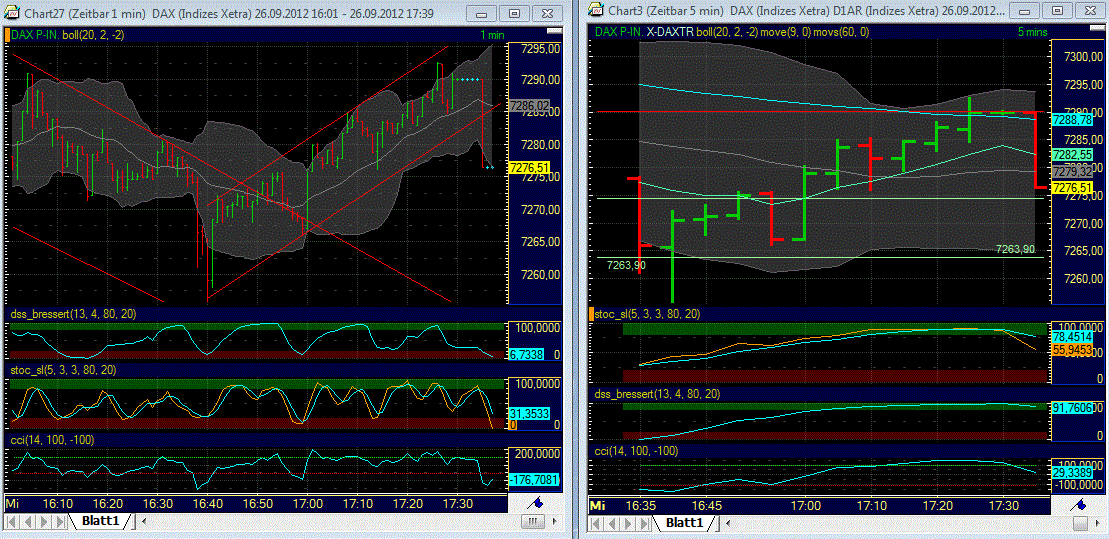This screenshot has height=539, width=1109.
Task: Click the 'Mi' weekday label in Chart27
Action: [x=12, y=504]
